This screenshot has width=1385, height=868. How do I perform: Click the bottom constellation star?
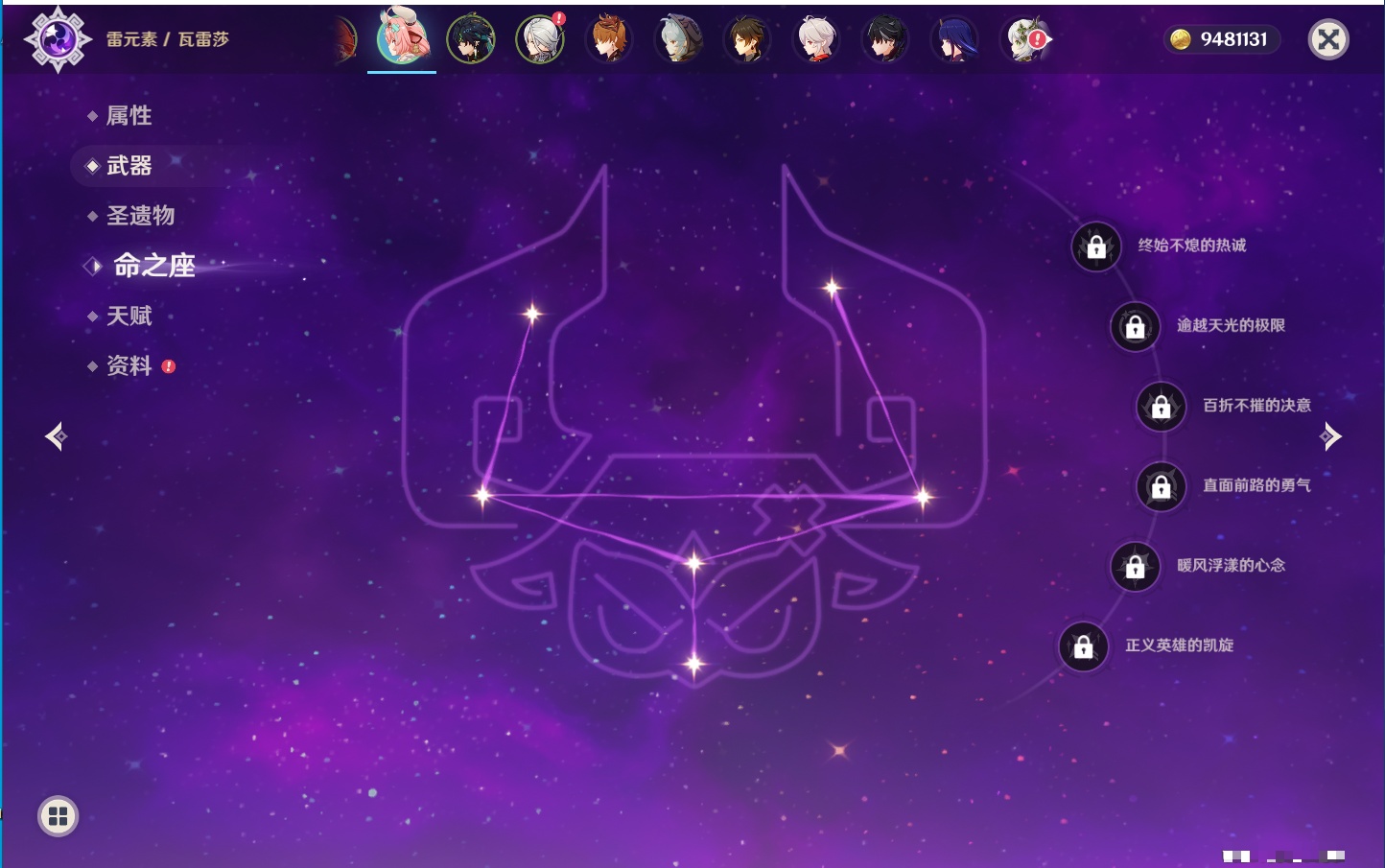[693, 663]
